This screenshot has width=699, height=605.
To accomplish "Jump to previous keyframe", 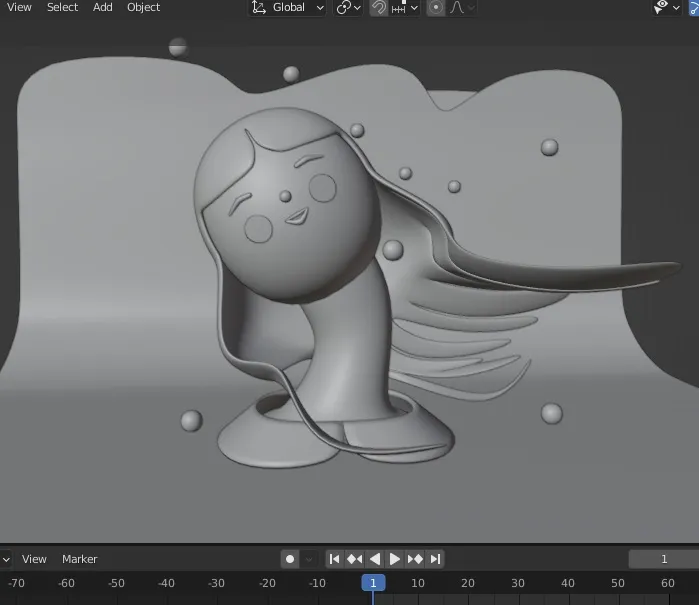I will tap(354, 559).
